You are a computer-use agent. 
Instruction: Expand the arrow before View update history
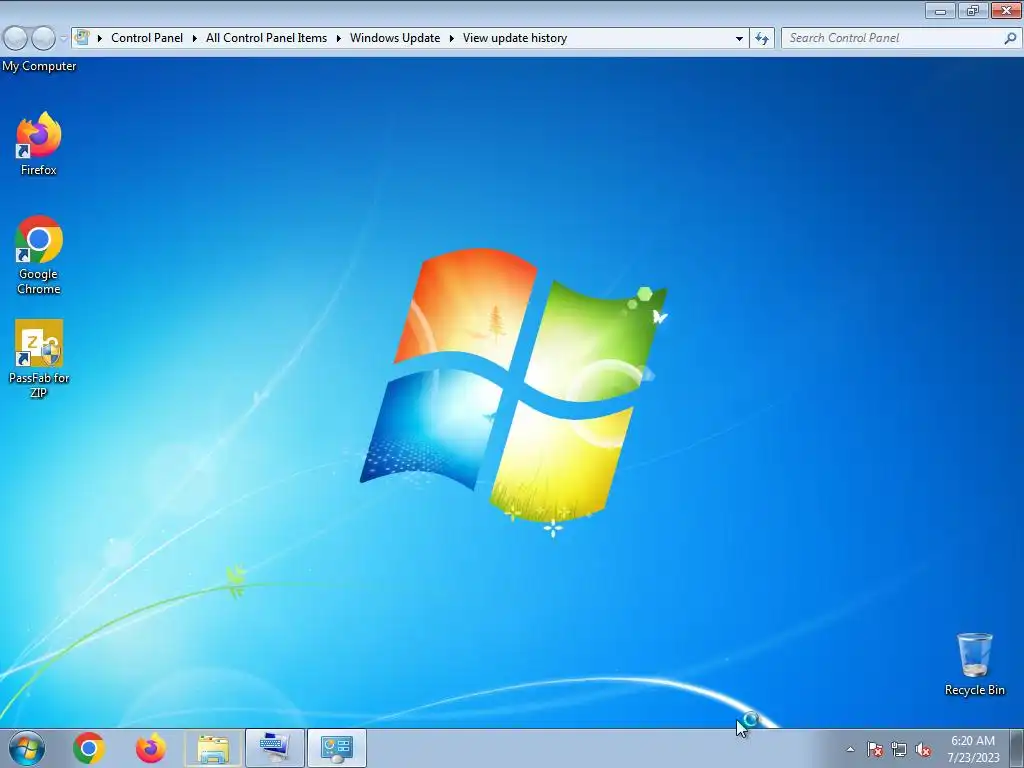tap(451, 38)
